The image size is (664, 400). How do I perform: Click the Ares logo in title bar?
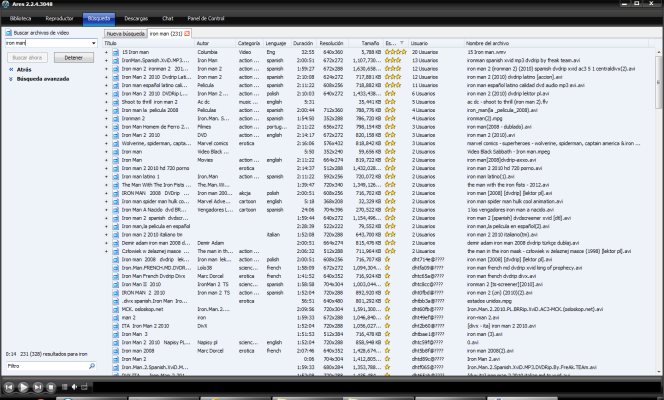pyautogui.click(x=5, y=4)
